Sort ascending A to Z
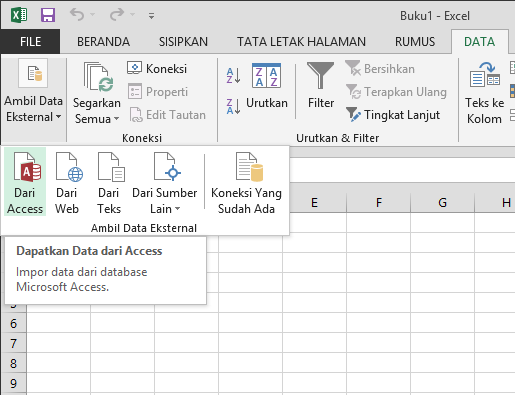The height and width of the screenshot is (395, 515). [233, 75]
